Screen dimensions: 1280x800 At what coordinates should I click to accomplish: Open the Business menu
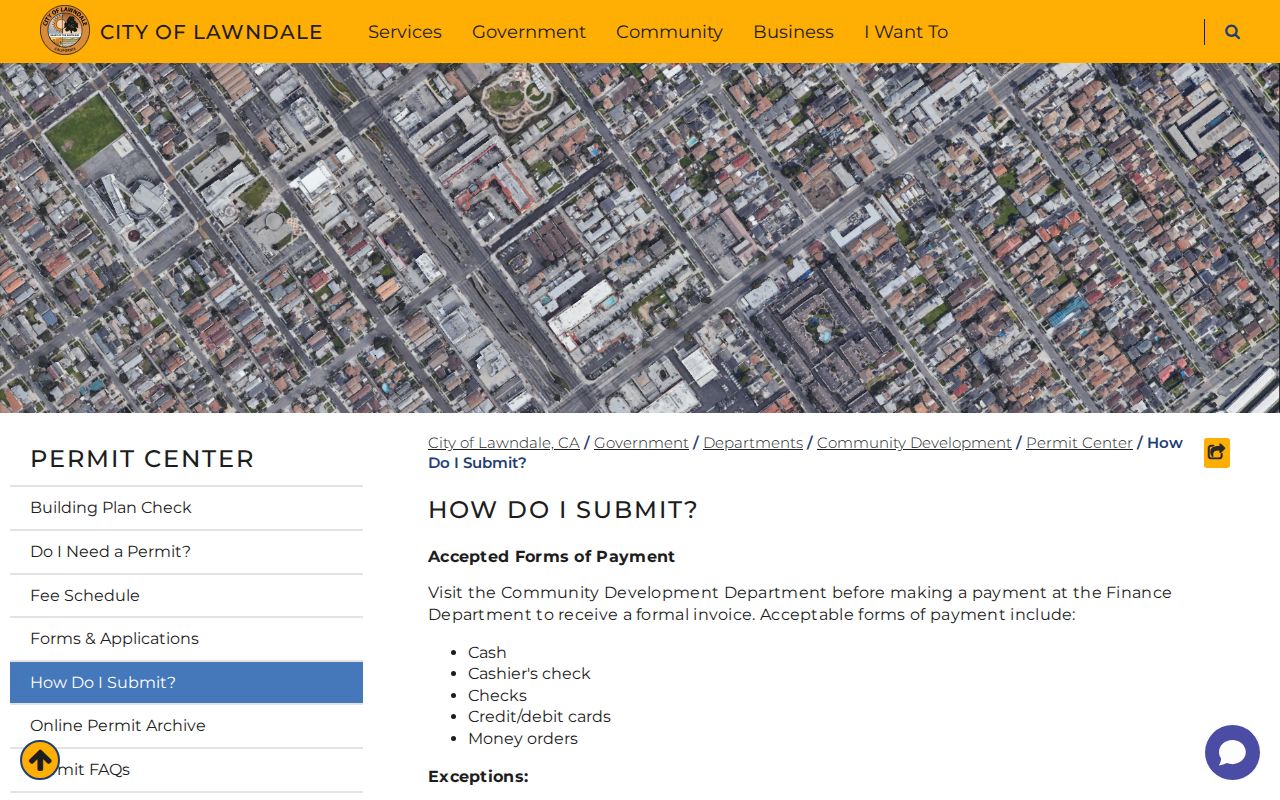tap(793, 32)
